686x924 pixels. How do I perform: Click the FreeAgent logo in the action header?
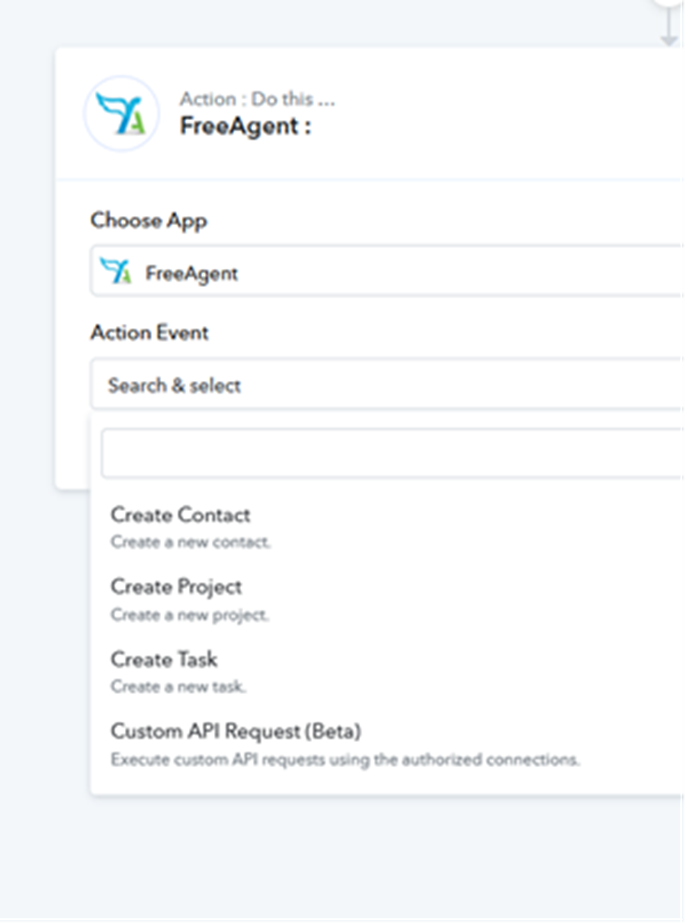pos(121,113)
